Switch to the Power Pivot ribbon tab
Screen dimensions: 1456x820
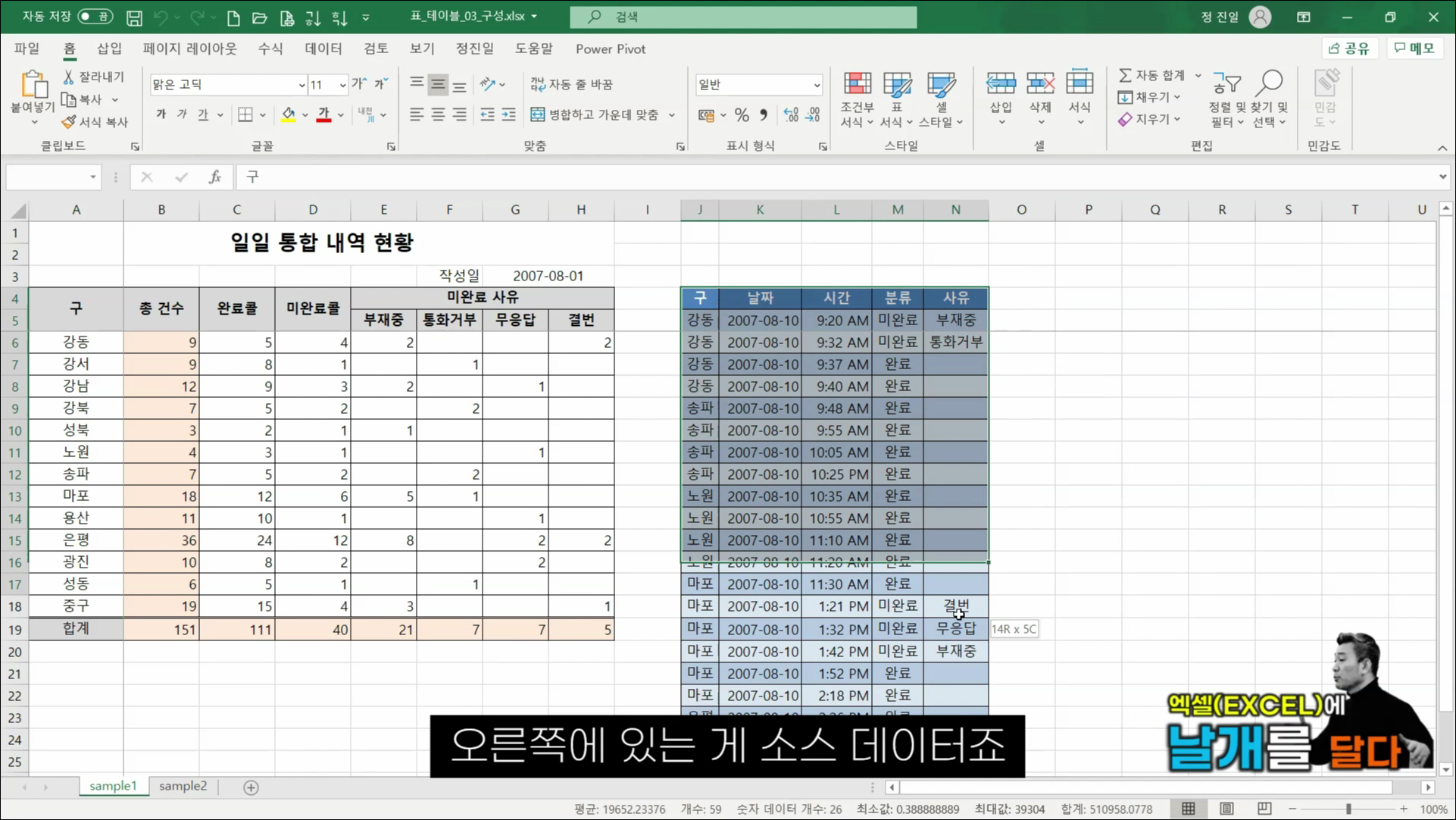(x=611, y=49)
